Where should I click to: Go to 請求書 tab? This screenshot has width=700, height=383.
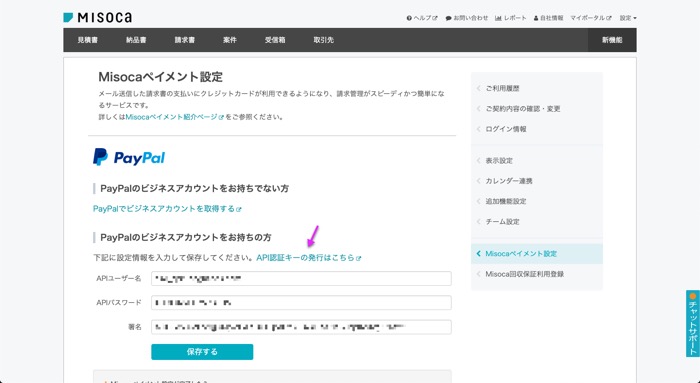185,40
